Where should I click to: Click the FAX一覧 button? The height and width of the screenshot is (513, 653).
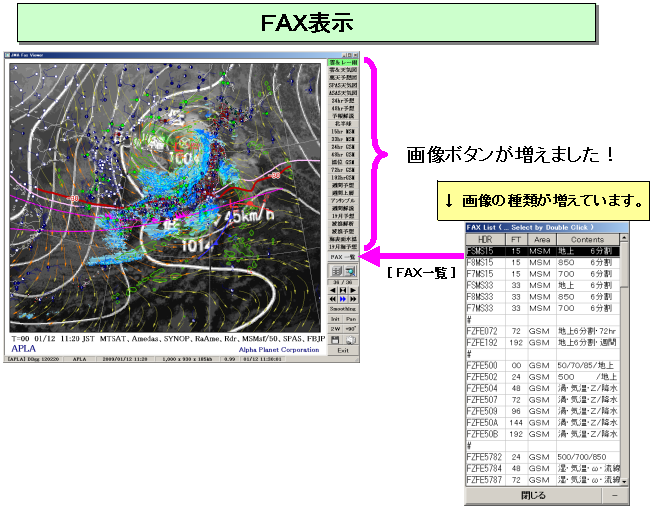[x=343, y=257]
